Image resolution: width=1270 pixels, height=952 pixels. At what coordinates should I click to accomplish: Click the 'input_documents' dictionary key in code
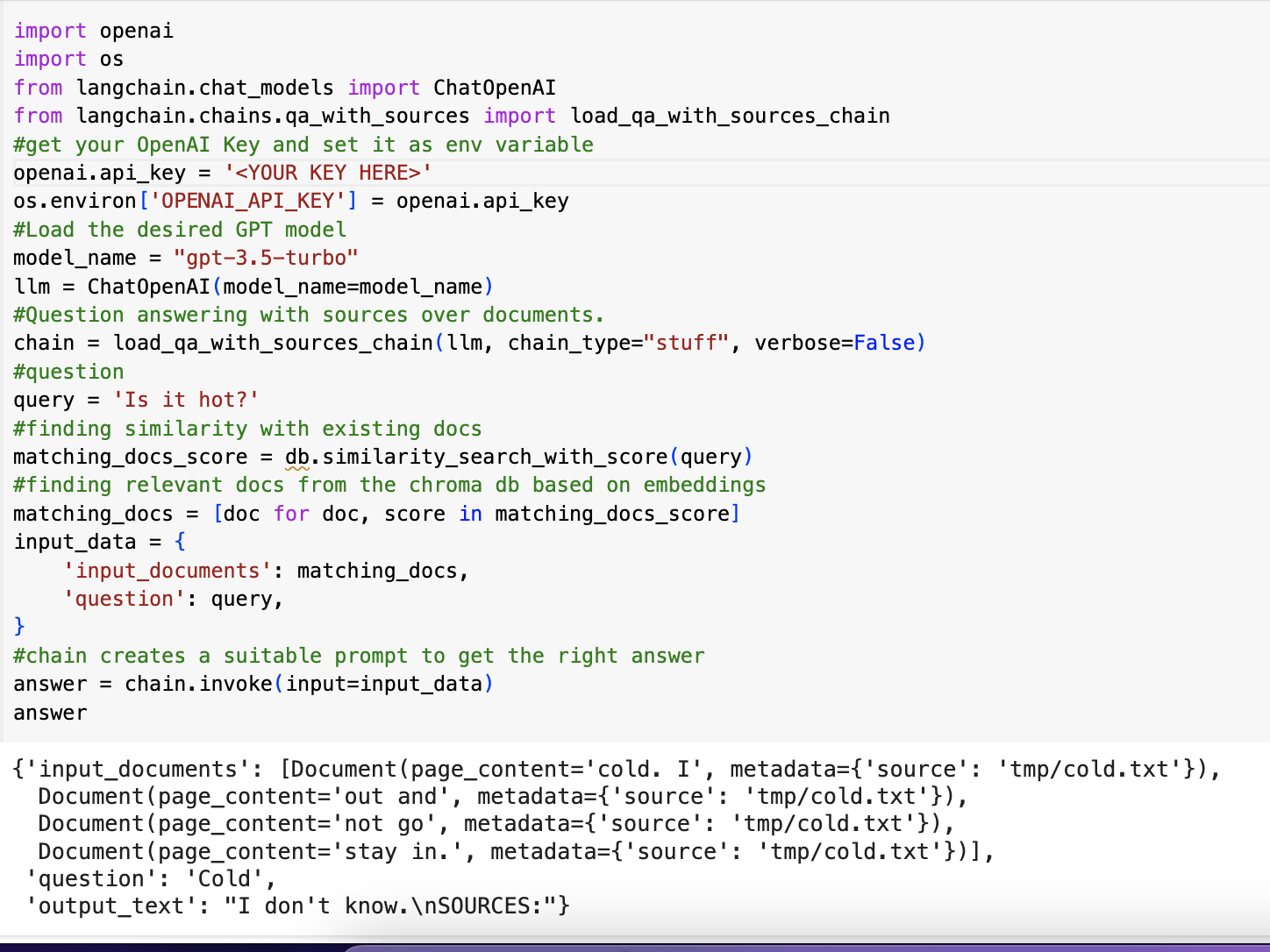click(x=168, y=571)
